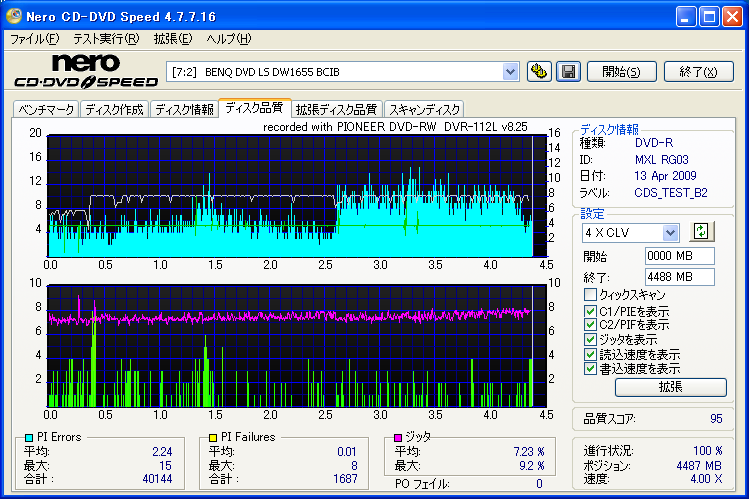Viewport: 749px width, 499px height.
Task: Click the PI Errors maximum 15
Action: pos(165,465)
